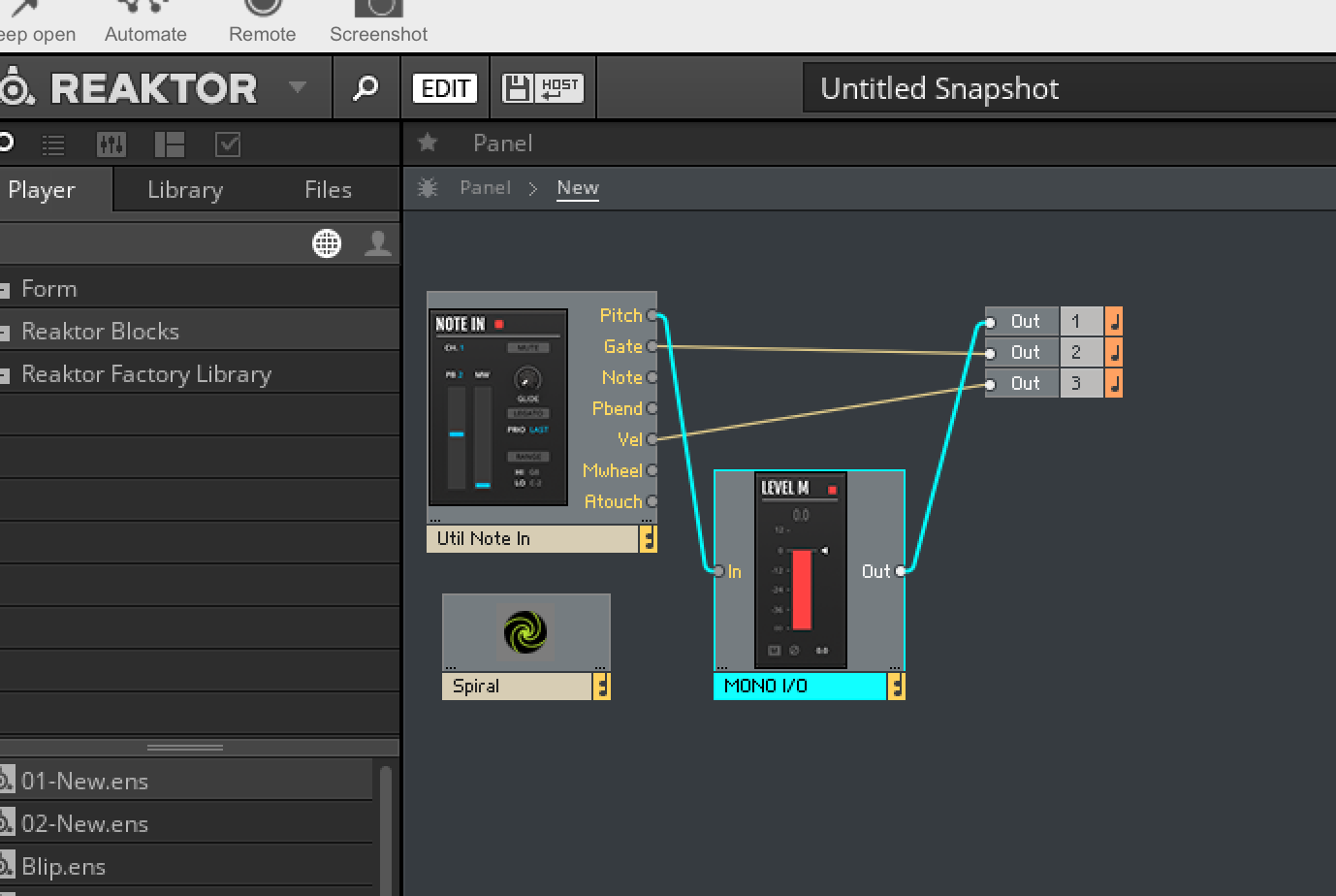Click the HOST tempo sync icon
1336x896 pixels.
[559, 88]
